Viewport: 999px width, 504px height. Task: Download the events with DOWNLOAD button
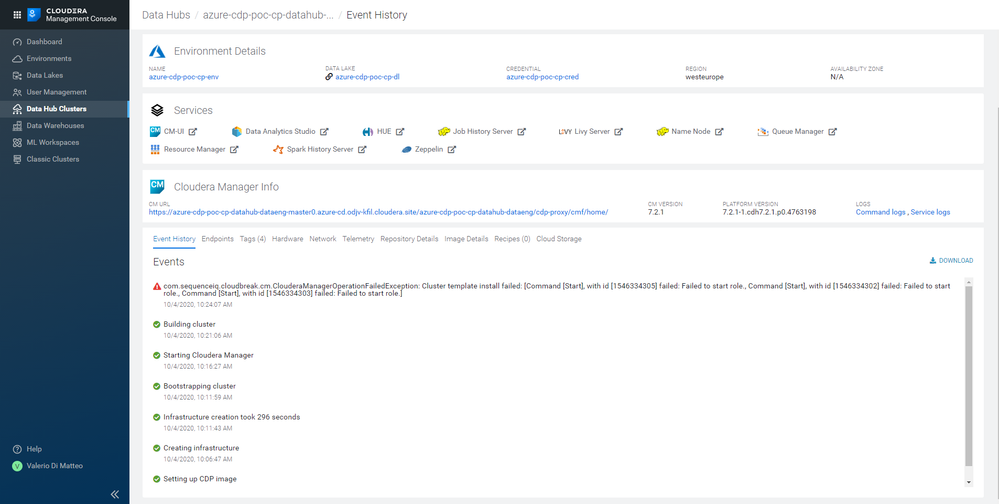pos(951,261)
